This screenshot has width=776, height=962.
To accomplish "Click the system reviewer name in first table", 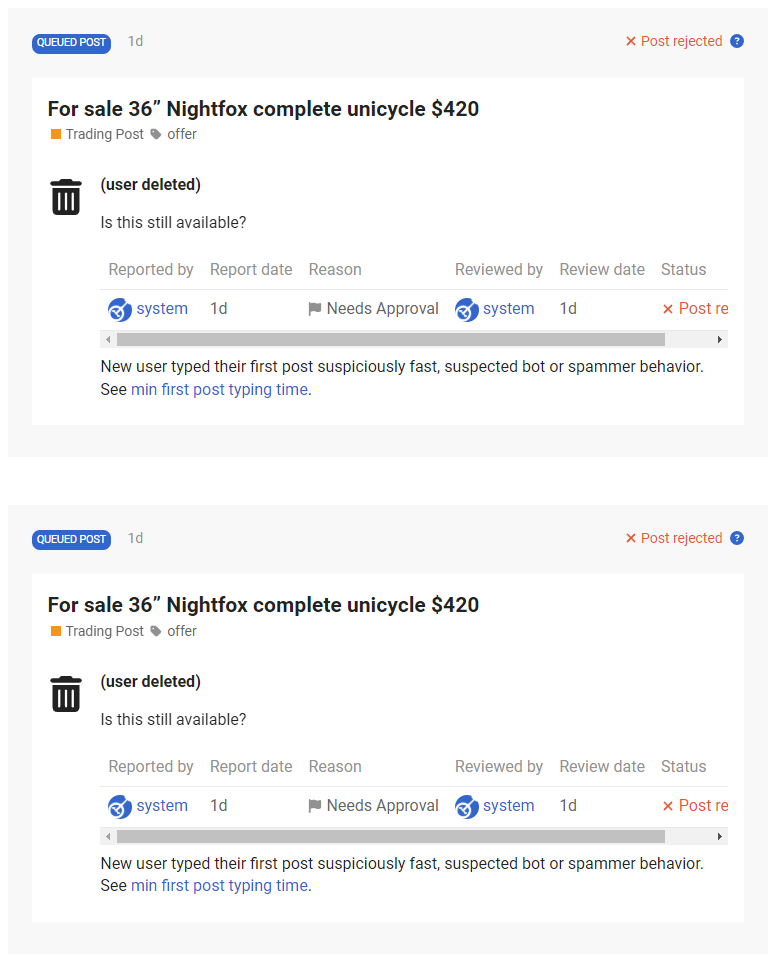I will click(508, 309).
